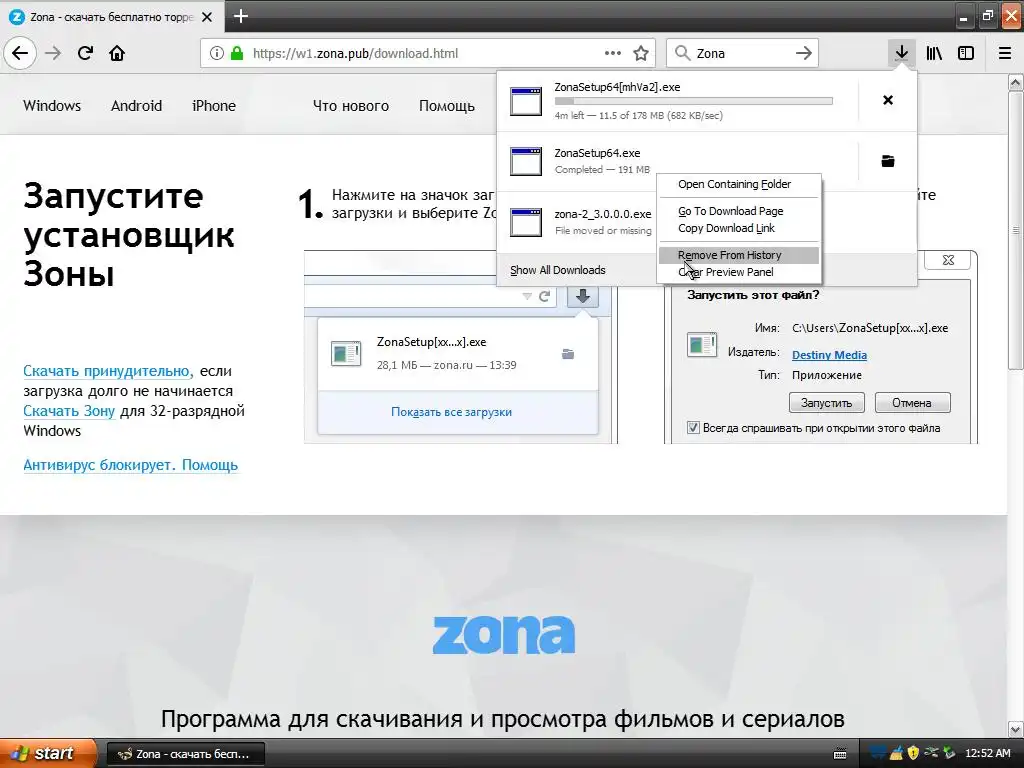Click the Zona search field
Viewport: 1024px width, 768px height.
pyautogui.click(x=743, y=54)
